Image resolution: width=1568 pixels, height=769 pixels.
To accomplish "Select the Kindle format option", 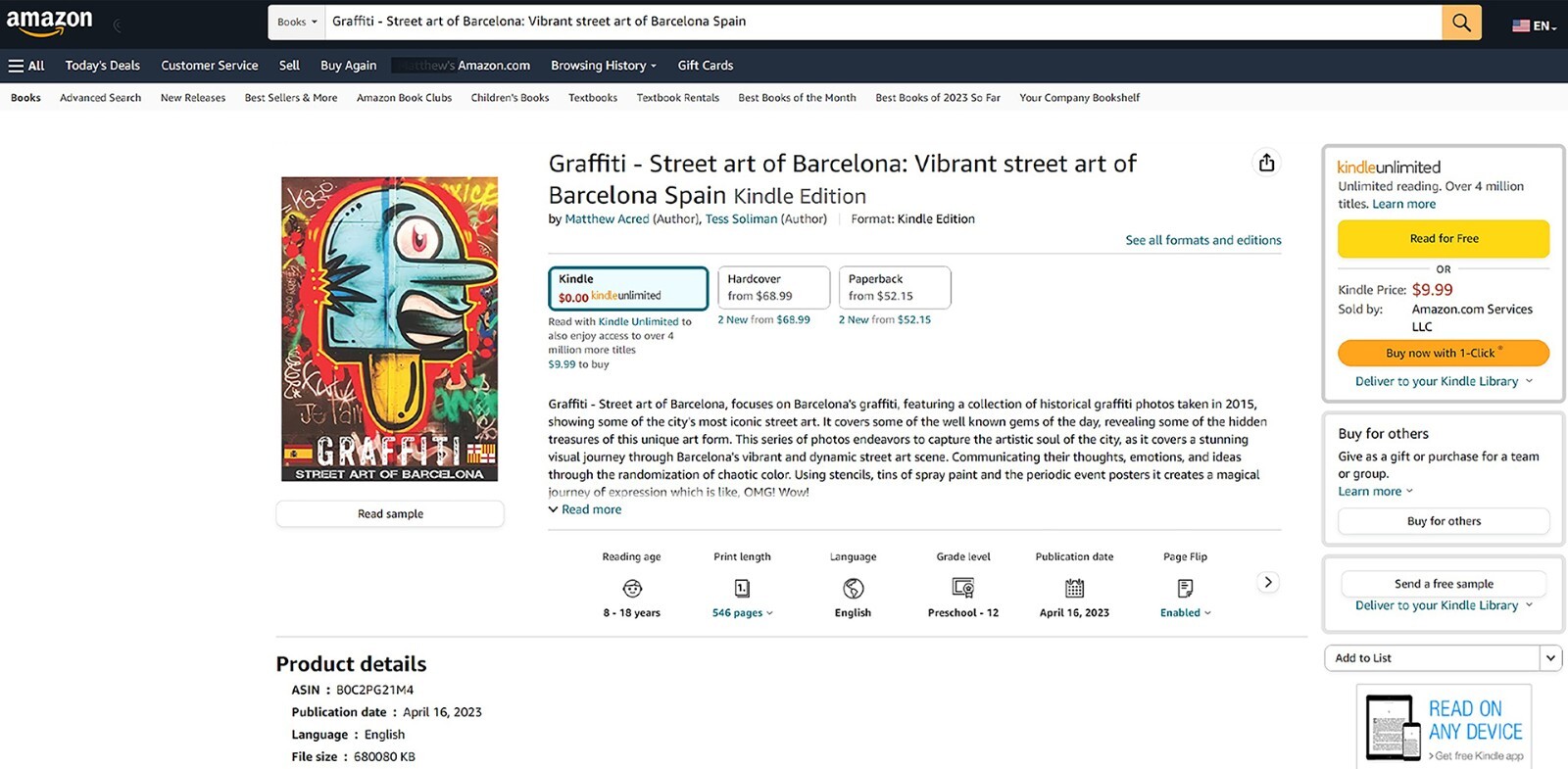I will pos(627,288).
